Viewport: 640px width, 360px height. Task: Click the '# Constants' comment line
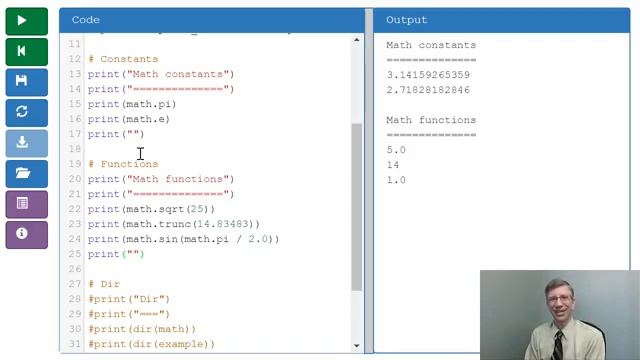pyautogui.click(x=123, y=59)
